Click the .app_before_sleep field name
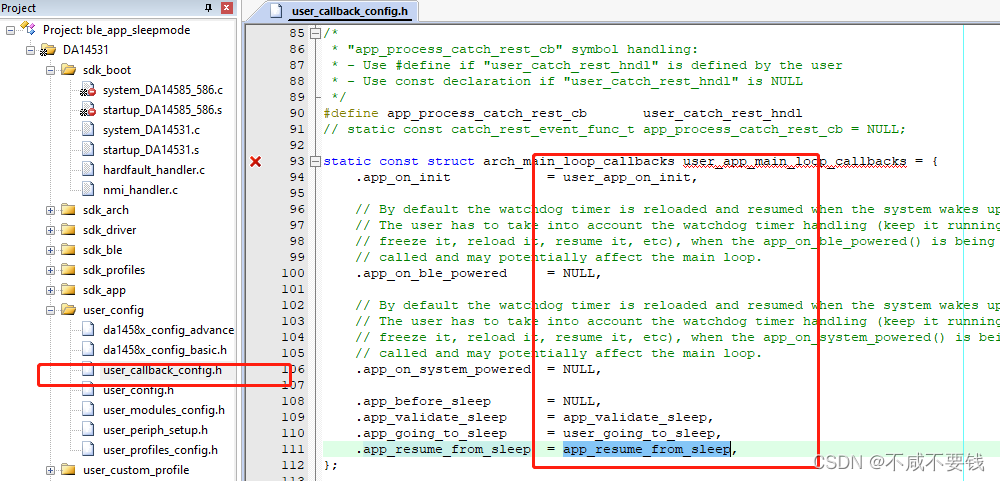1000x481 pixels. (x=423, y=401)
